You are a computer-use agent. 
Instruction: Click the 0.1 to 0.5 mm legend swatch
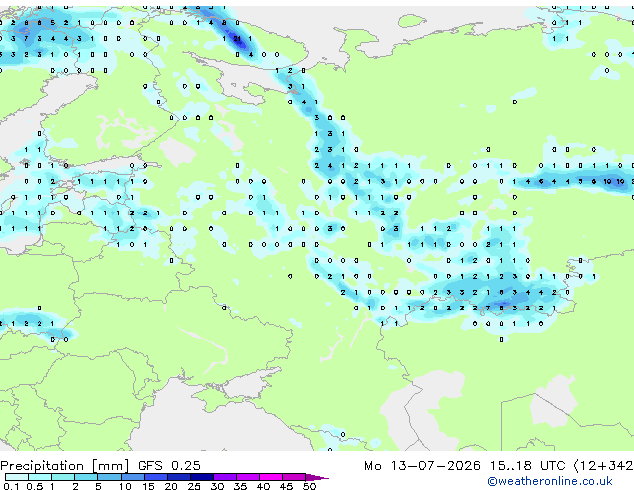[x=17, y=477]
